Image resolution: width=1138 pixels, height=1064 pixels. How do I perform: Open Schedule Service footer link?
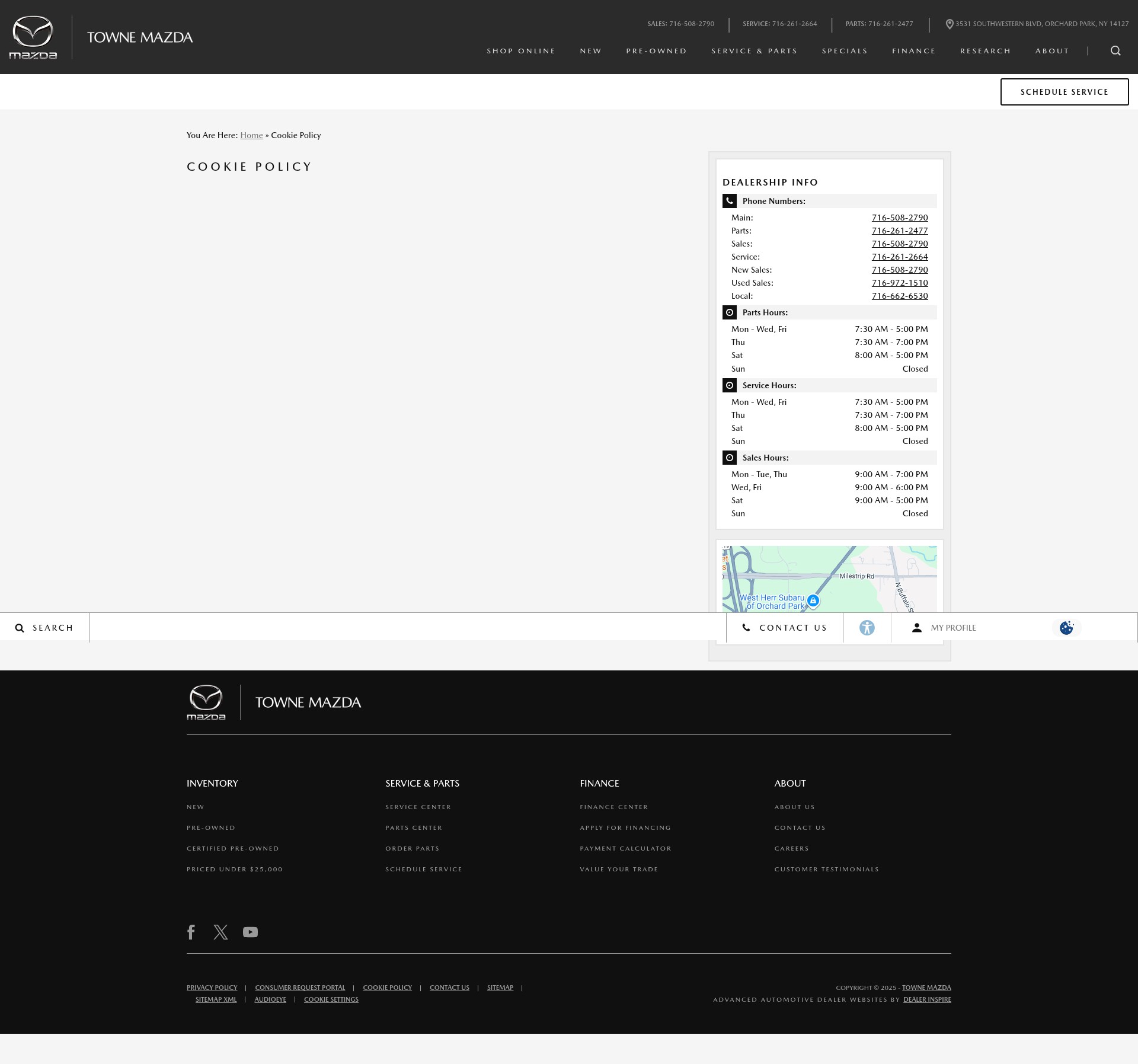423,869
